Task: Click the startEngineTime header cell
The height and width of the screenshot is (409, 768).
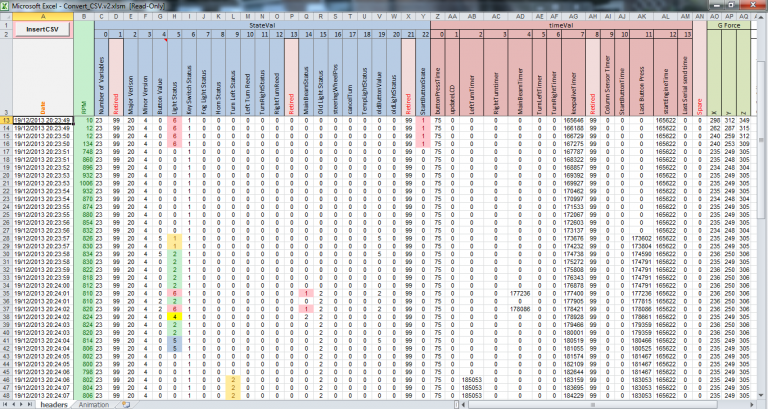Action: [x=666, y=77]
